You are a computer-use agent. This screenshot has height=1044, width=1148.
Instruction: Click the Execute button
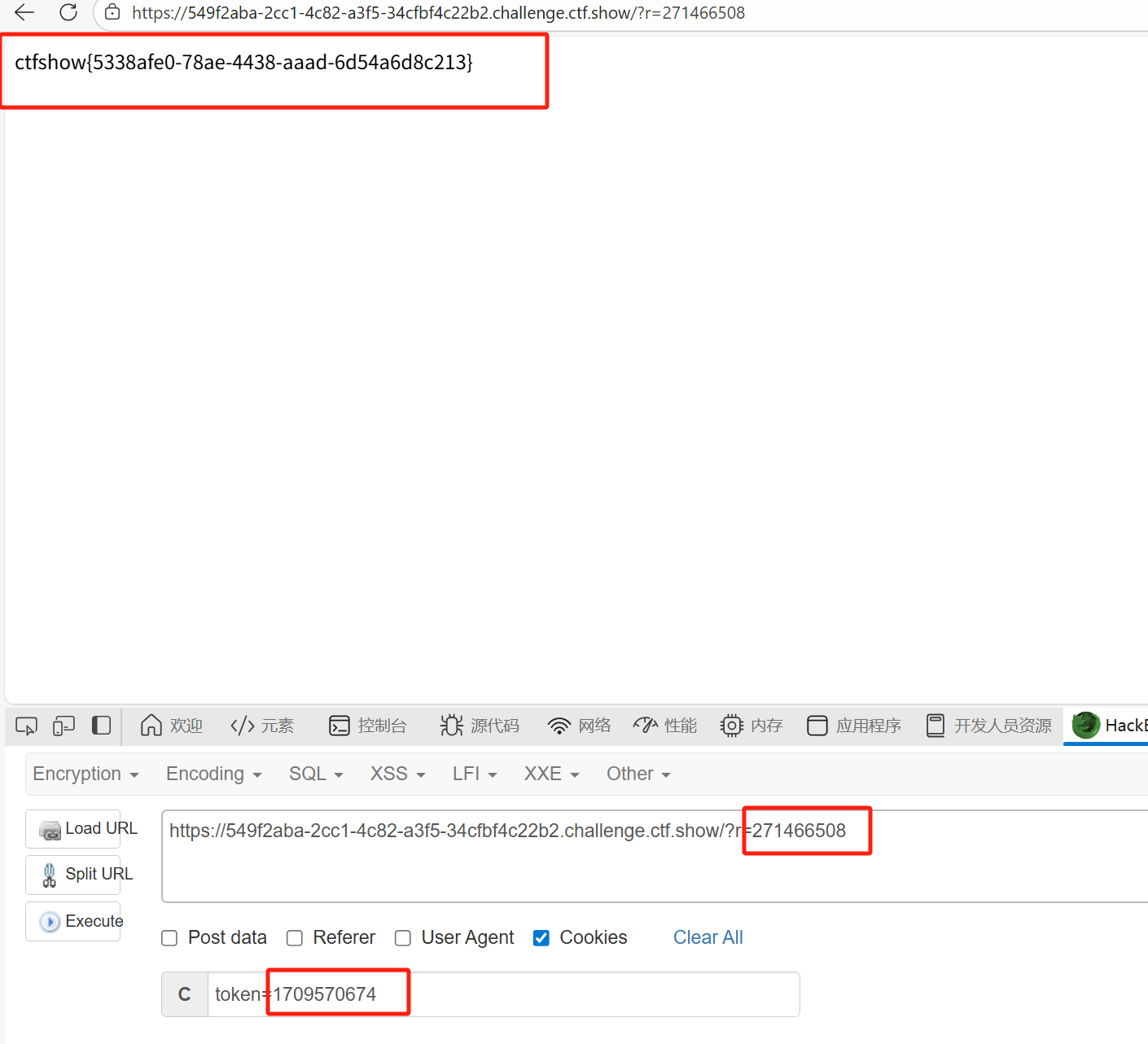tap(73, 921)
